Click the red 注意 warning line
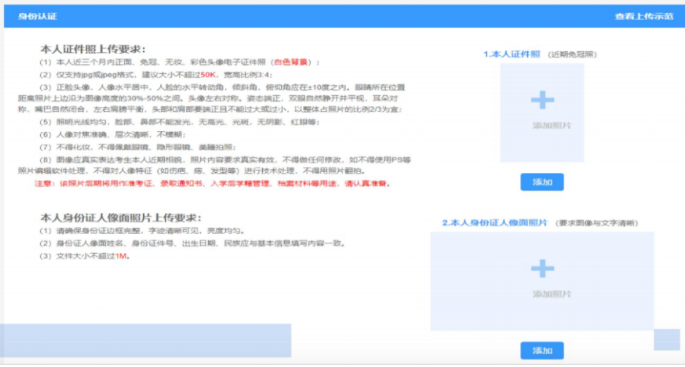 [213, 184]
